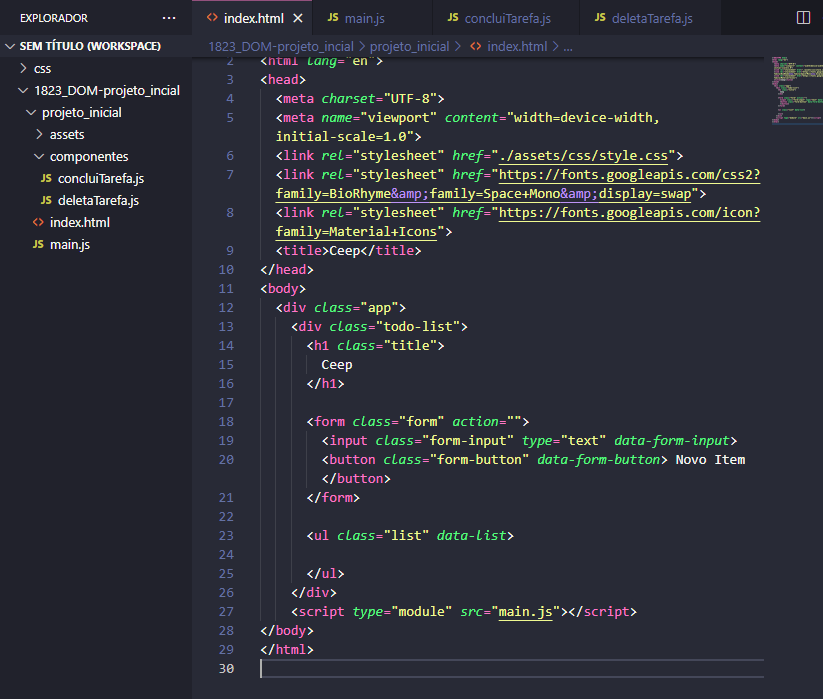Click JS icon beside main.js in explorer
The width and height of the screenshot is (823, 699).
(38, 245)
